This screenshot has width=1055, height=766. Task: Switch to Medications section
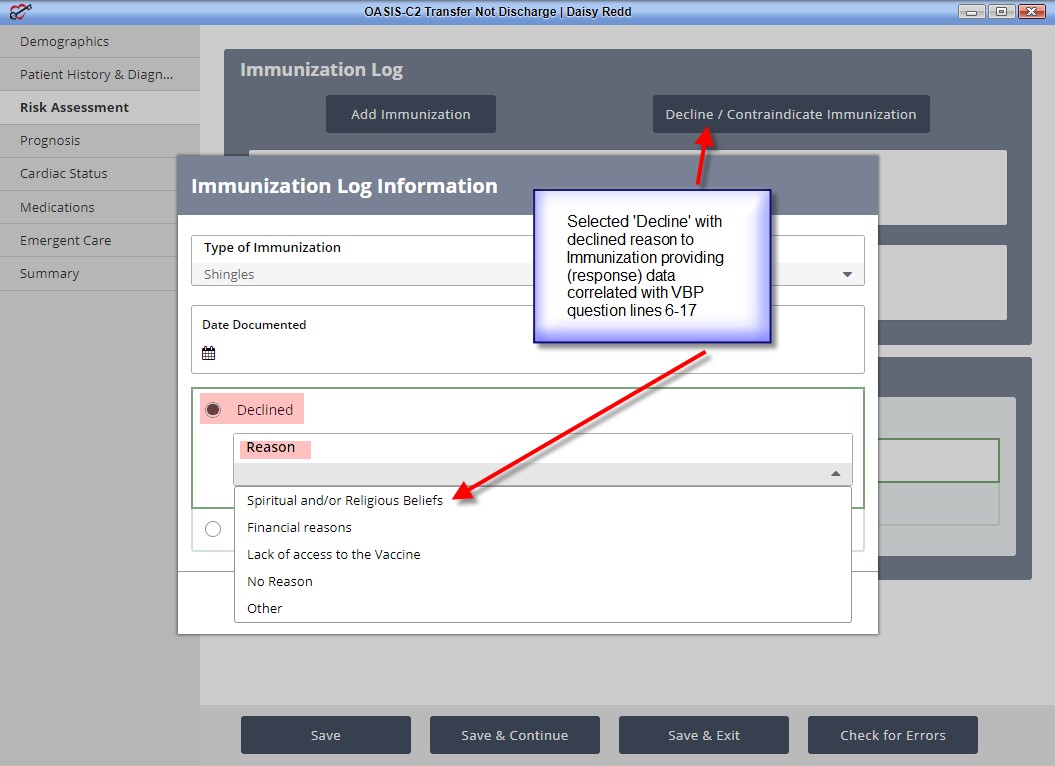pos(57,207)
